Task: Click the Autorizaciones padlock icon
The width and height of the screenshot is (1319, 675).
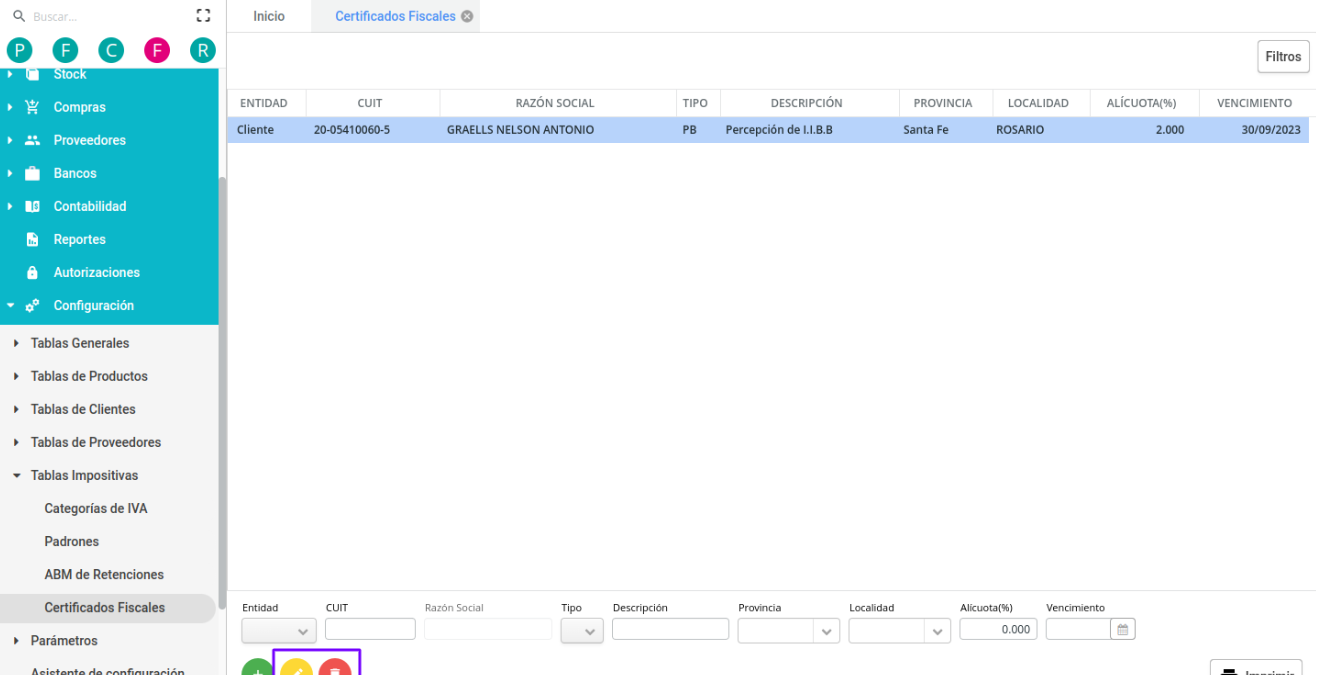Action: pos(32,272)
